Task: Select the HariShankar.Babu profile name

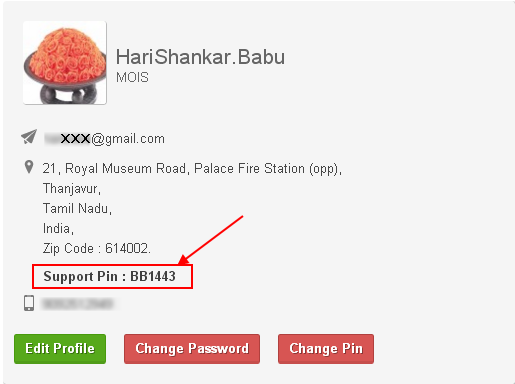Action: pos(200,57)
